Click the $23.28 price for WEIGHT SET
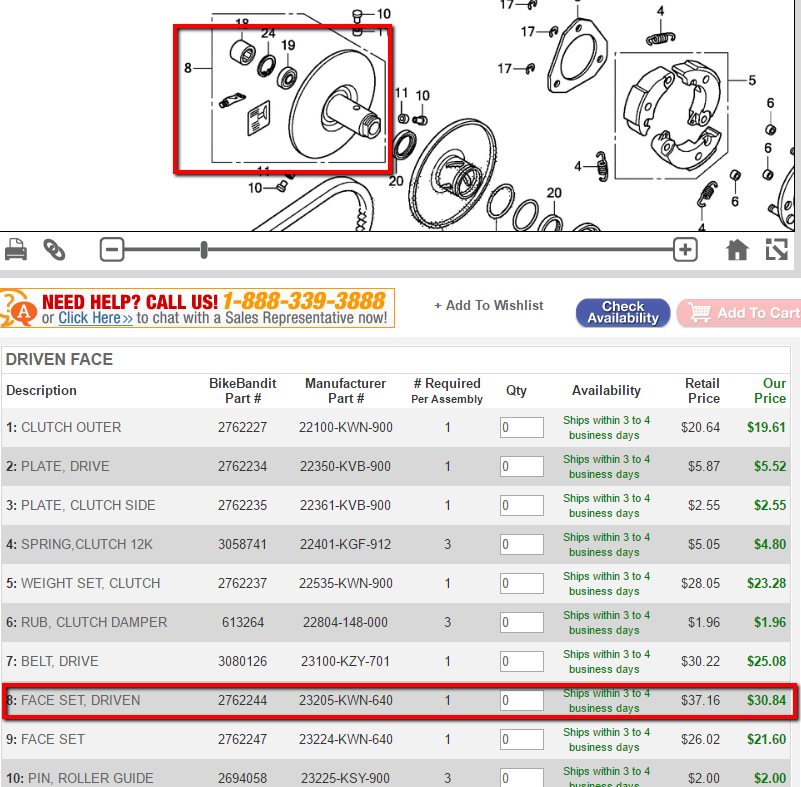The height and width of the screenshot is (787, 801). 766,583
